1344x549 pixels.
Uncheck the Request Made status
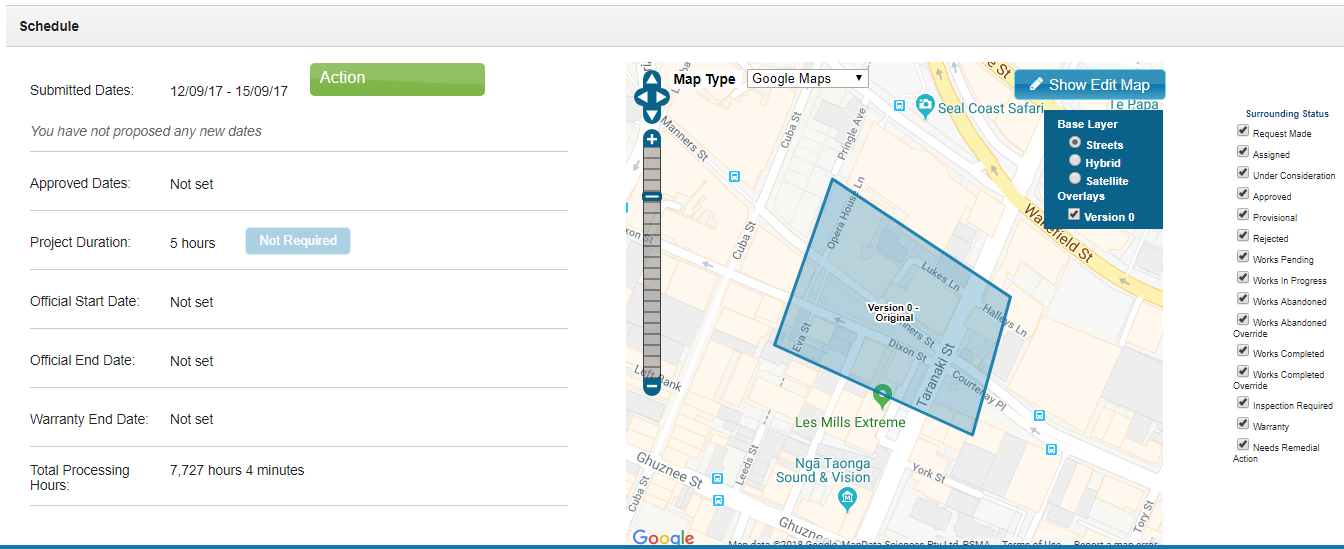click(x=1243, y=131)
